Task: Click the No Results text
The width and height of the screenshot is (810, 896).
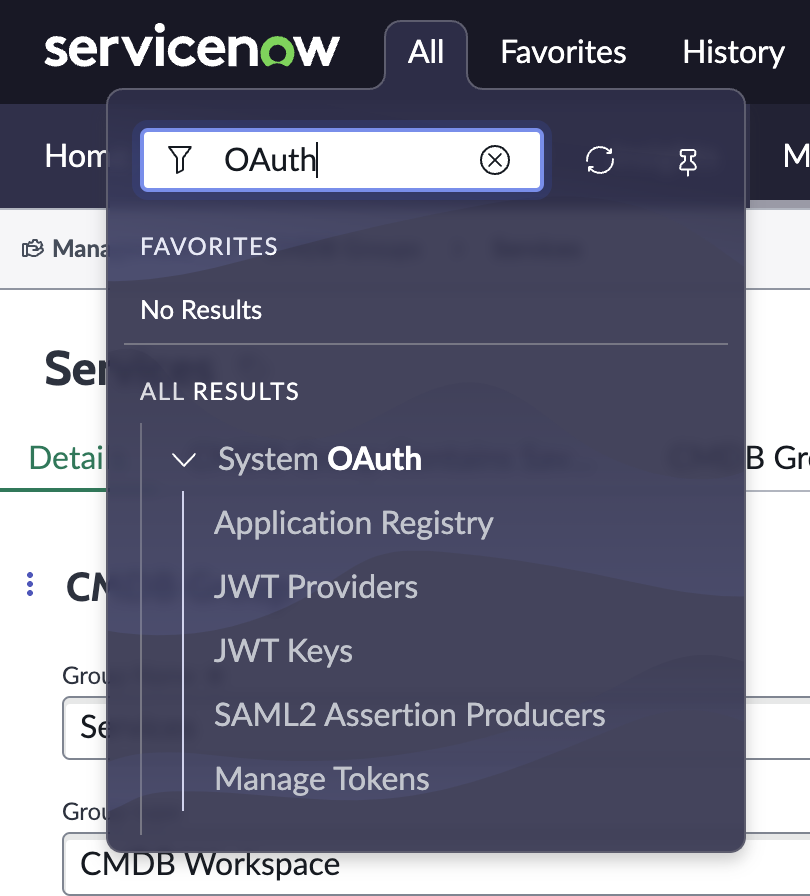Action: tap(201, 310)
